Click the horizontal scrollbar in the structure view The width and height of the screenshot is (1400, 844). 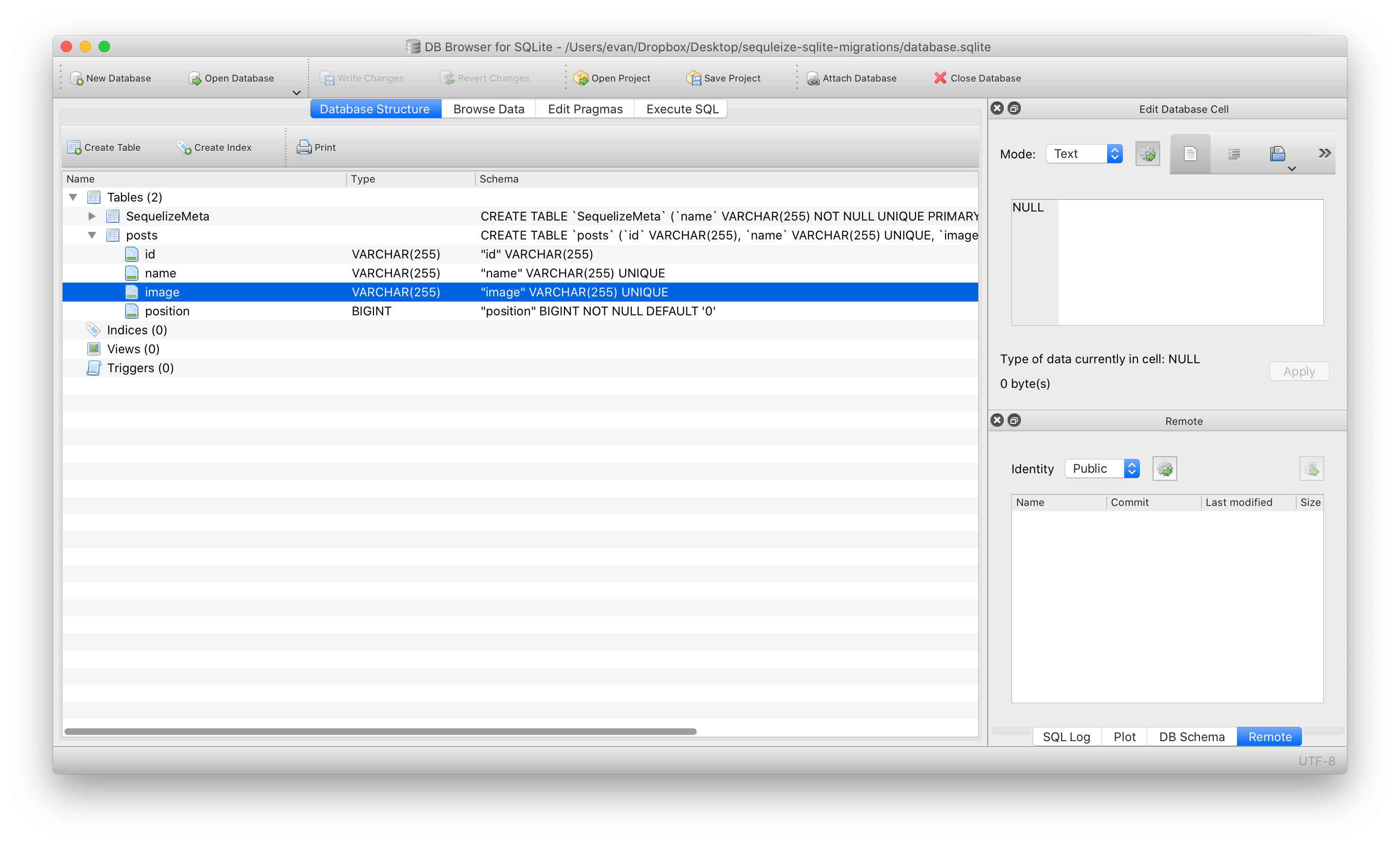(x=380, y=732)
